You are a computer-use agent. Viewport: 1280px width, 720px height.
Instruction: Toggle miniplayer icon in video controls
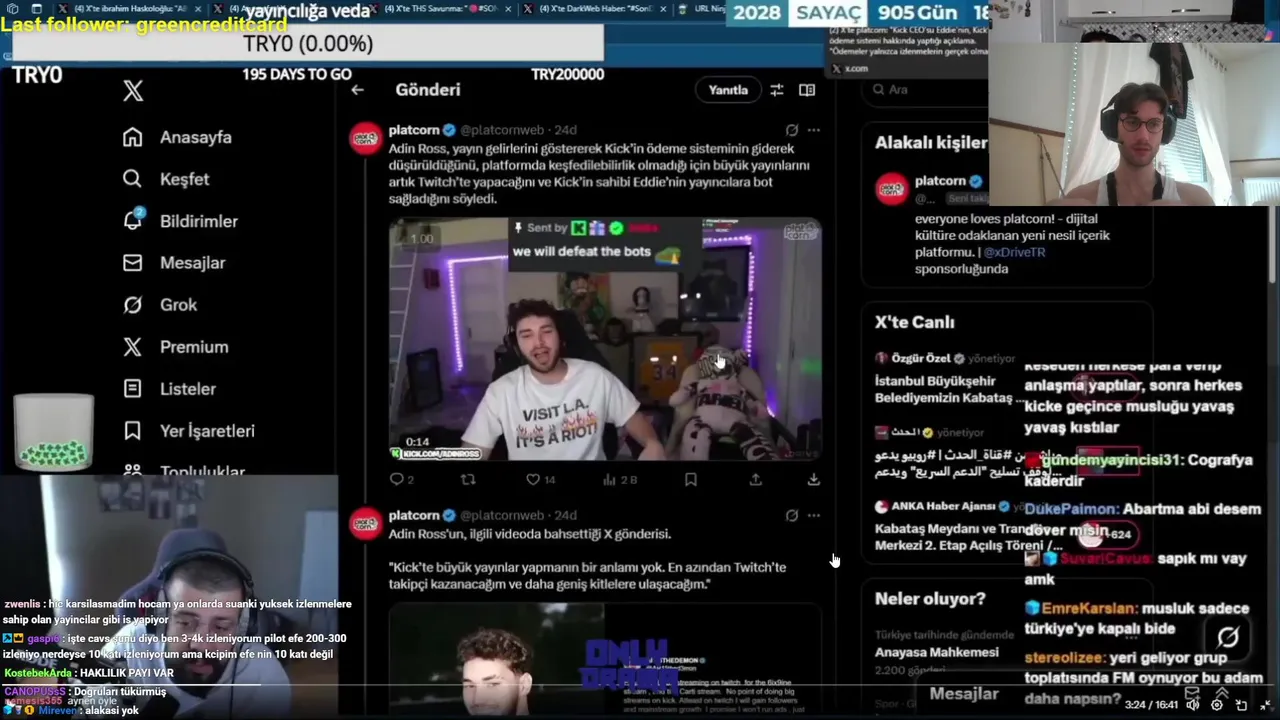pyautogui.click(x=1241, y=705)
